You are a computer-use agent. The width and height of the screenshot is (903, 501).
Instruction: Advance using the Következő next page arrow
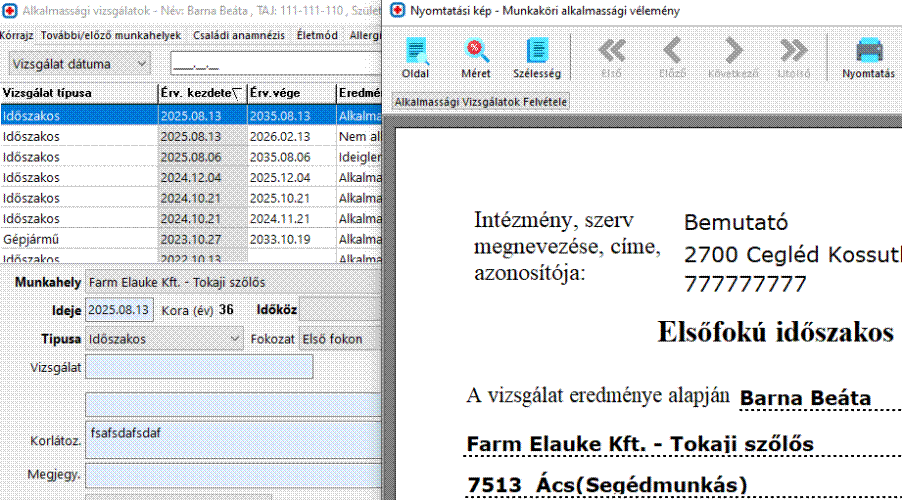(x=734, y=57)
